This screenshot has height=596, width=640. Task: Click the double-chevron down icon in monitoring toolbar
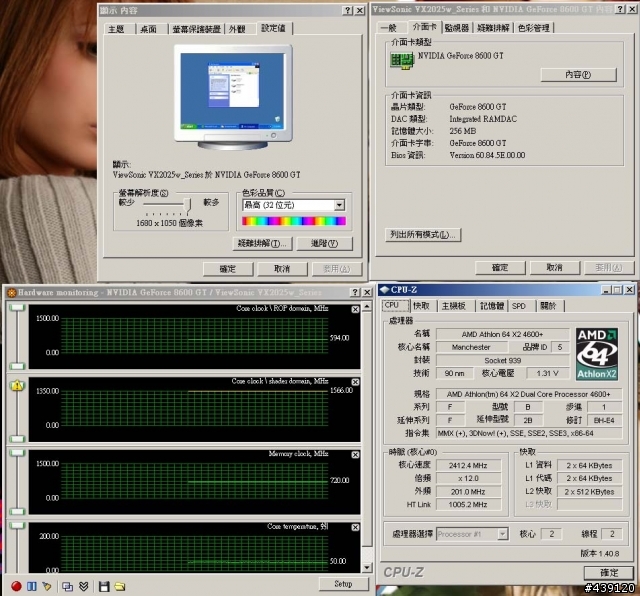pos(84,586)
